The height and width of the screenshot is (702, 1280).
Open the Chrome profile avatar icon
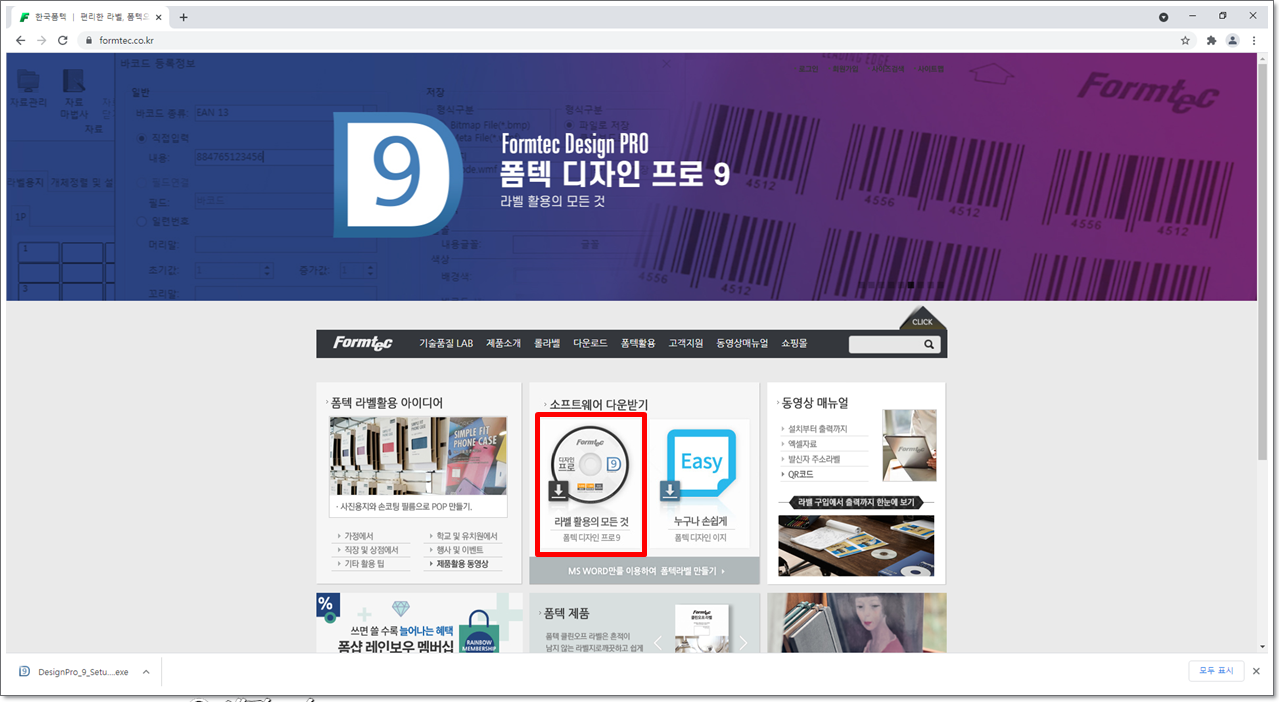pyautogui.click(x=1233, y=40)
